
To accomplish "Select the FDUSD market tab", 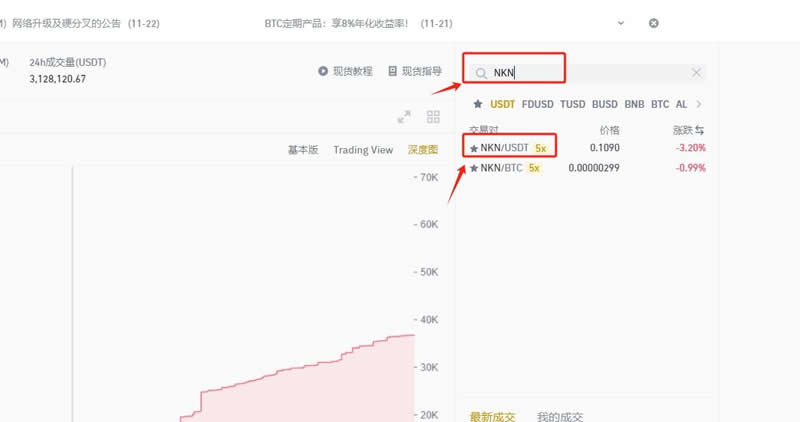I will (x=537, y=104).
